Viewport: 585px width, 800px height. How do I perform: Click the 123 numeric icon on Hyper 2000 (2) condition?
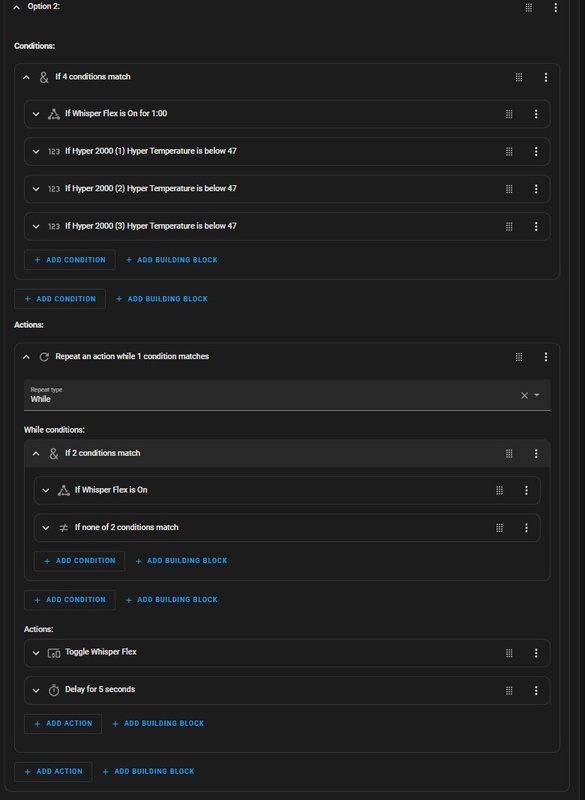[x=55, y=188]
